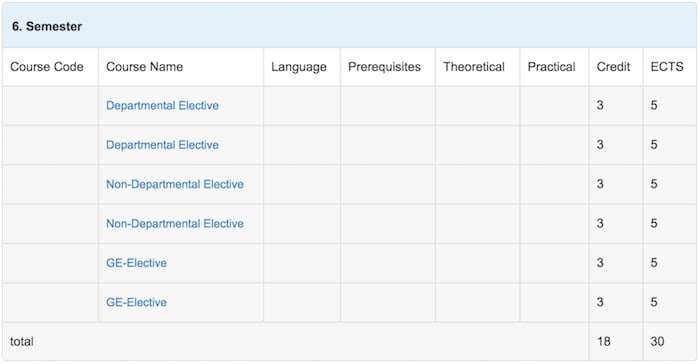Open the first GE-Elective link
700x364 pixels.
tap(137, 263)
